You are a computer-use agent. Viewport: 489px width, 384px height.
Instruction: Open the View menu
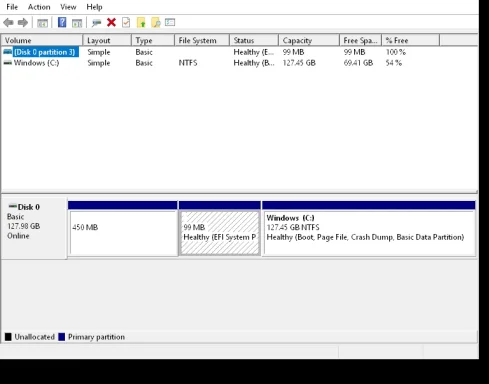[68, 7]
